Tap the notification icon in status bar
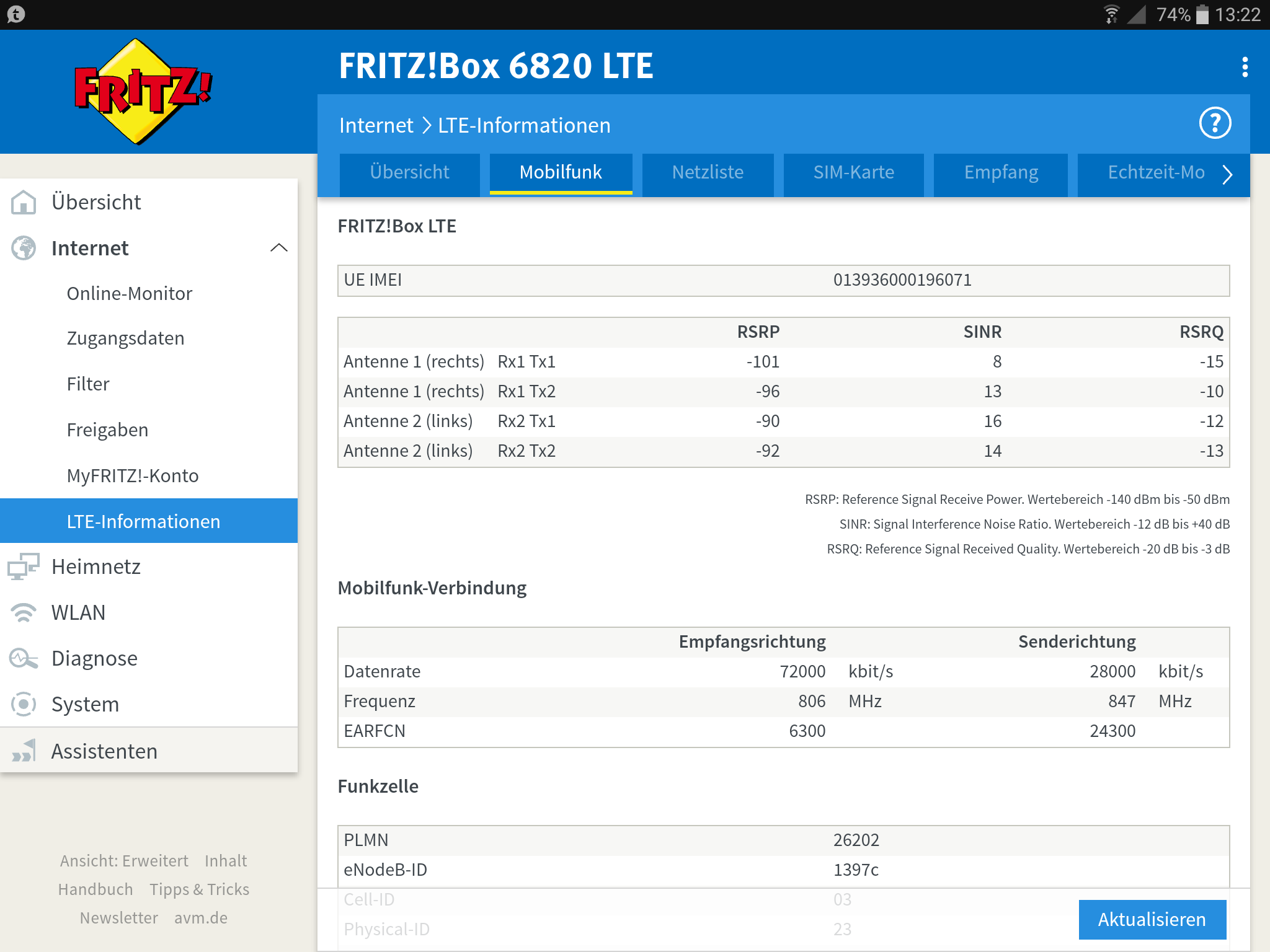Viewport: 1270px width, 952px height. tap(16, 14)
